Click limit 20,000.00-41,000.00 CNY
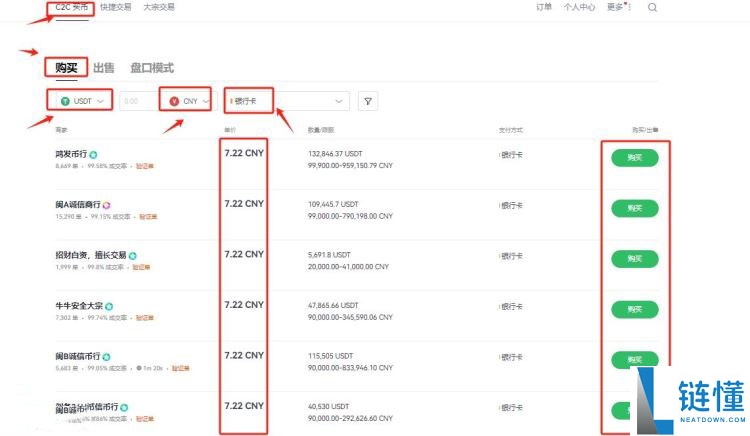Image resolution: width=750 pixels, height=436 pixels. click(348, 267)
